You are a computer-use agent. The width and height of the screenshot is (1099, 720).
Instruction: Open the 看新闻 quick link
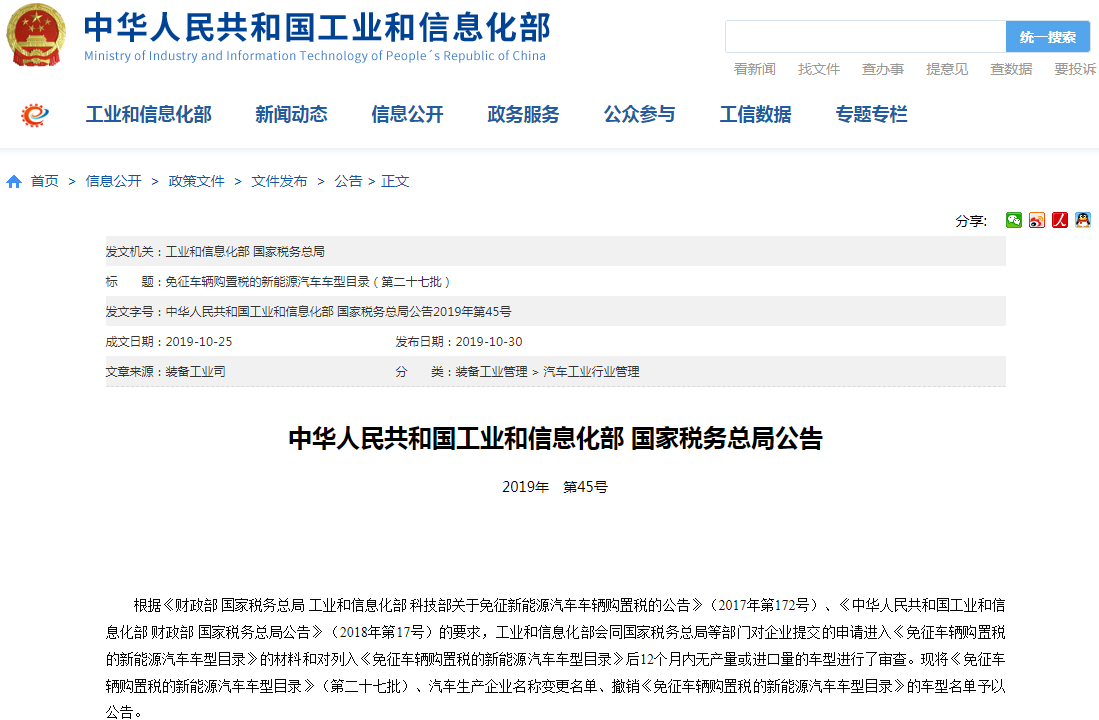pyautogui.click(x=754, y=69)
